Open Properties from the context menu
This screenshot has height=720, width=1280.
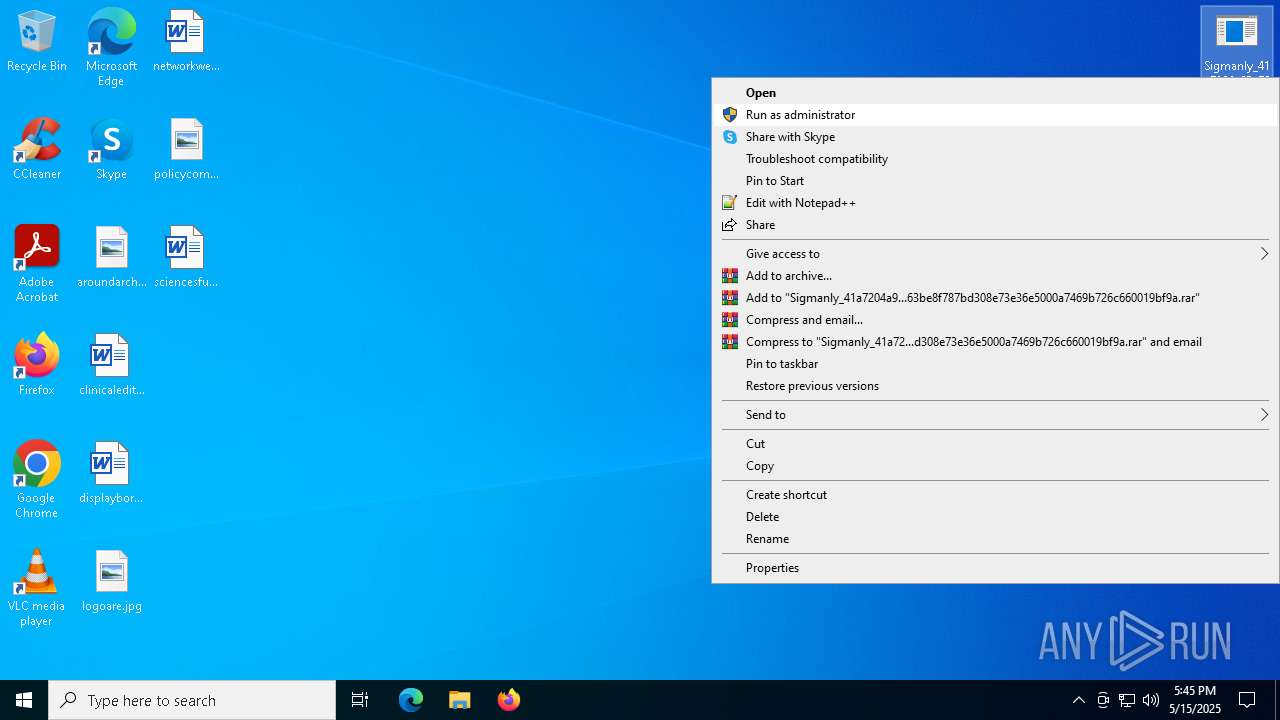(995, 568)
